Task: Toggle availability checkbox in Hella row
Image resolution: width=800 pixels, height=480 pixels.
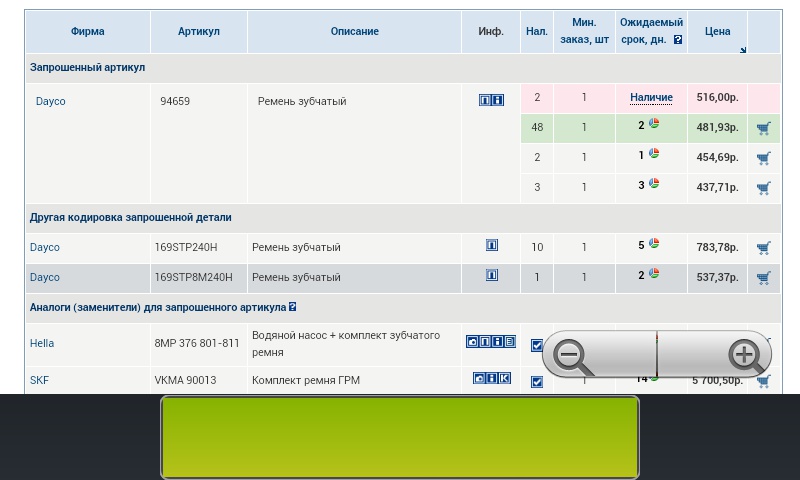Action: click(537, 345)
